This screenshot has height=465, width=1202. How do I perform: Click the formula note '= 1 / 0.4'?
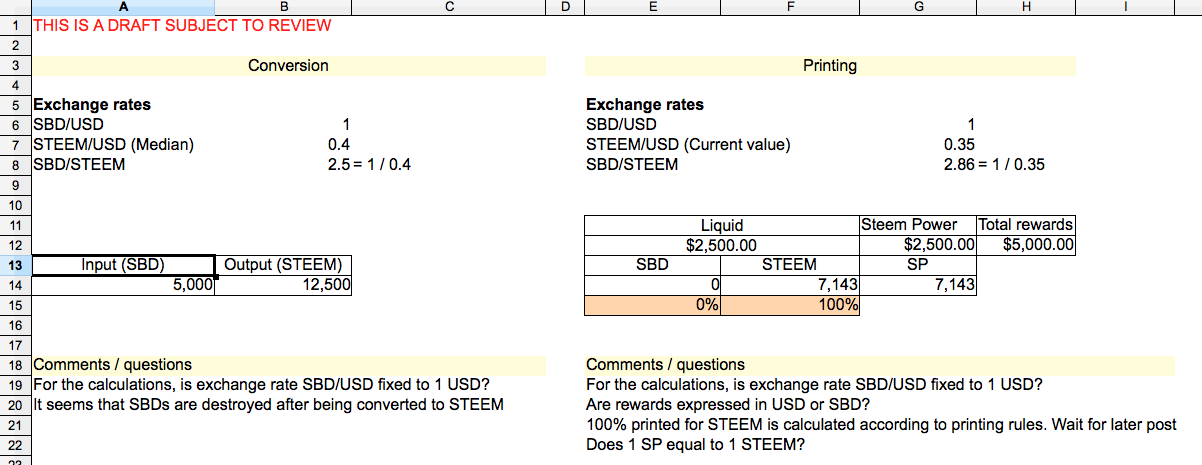(381, 164)
